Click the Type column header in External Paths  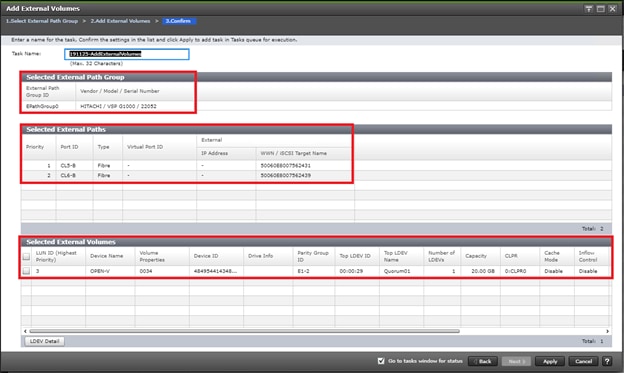pos(103,147)
